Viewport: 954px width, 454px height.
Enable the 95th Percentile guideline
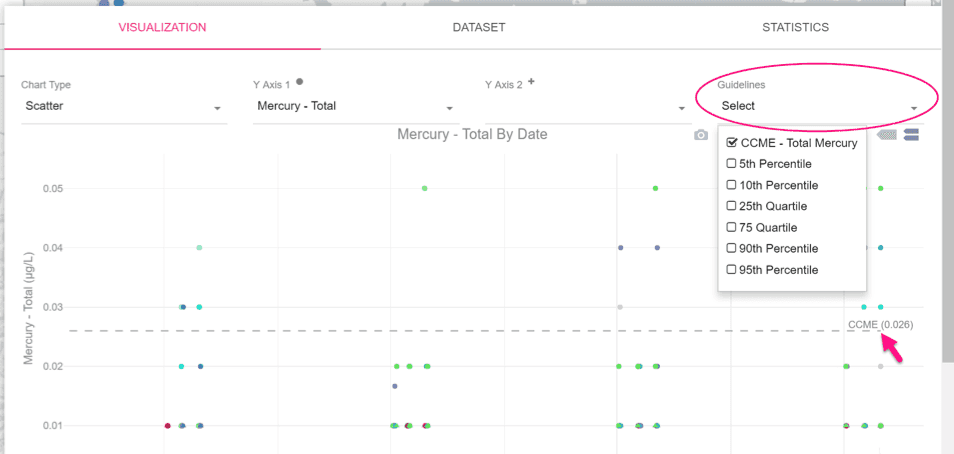click(731, 270)
